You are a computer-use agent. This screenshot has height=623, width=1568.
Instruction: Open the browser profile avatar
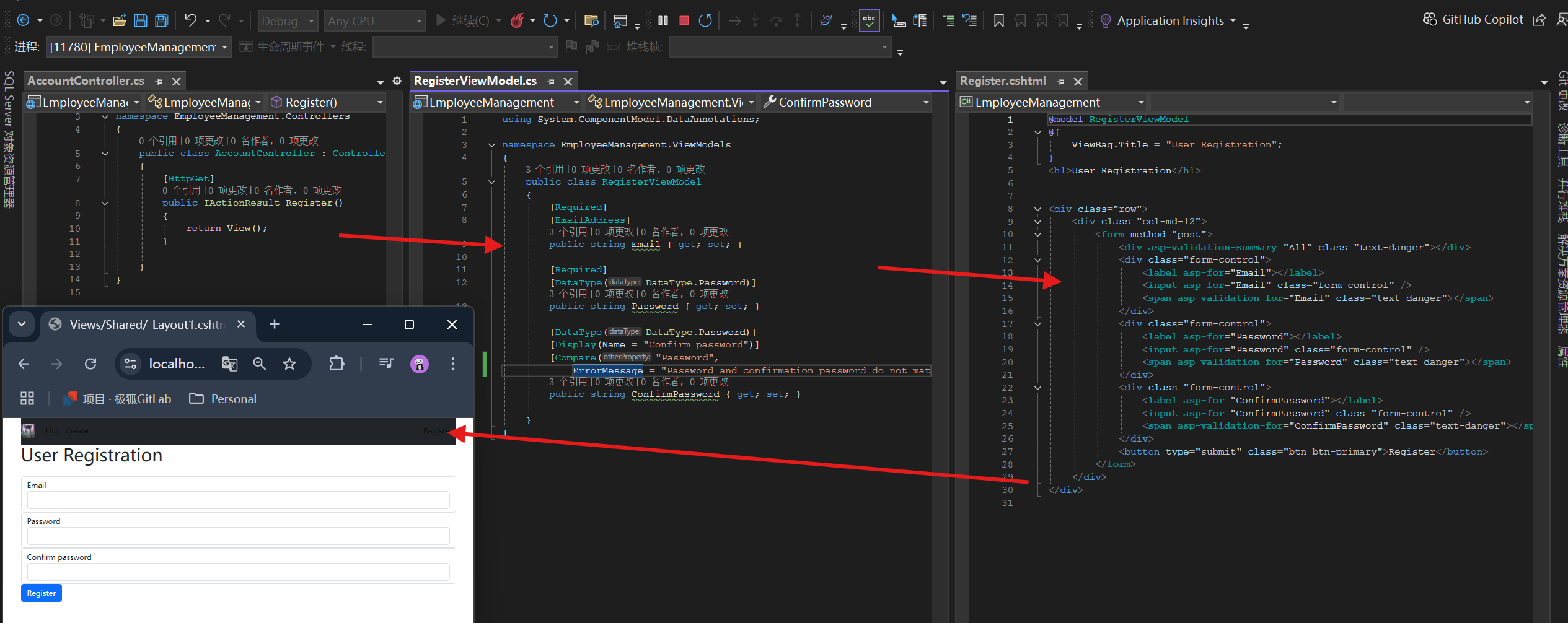click(x=420, y=364)
